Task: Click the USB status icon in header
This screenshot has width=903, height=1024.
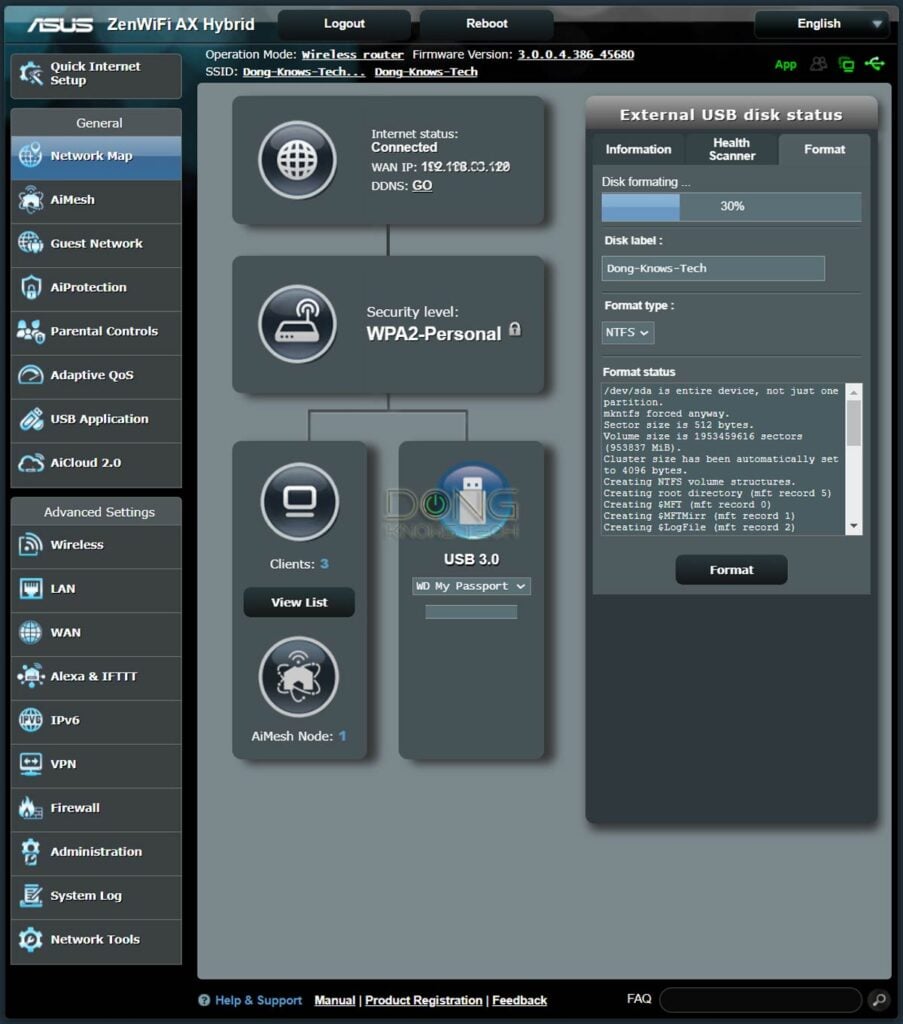Action: 875,63
